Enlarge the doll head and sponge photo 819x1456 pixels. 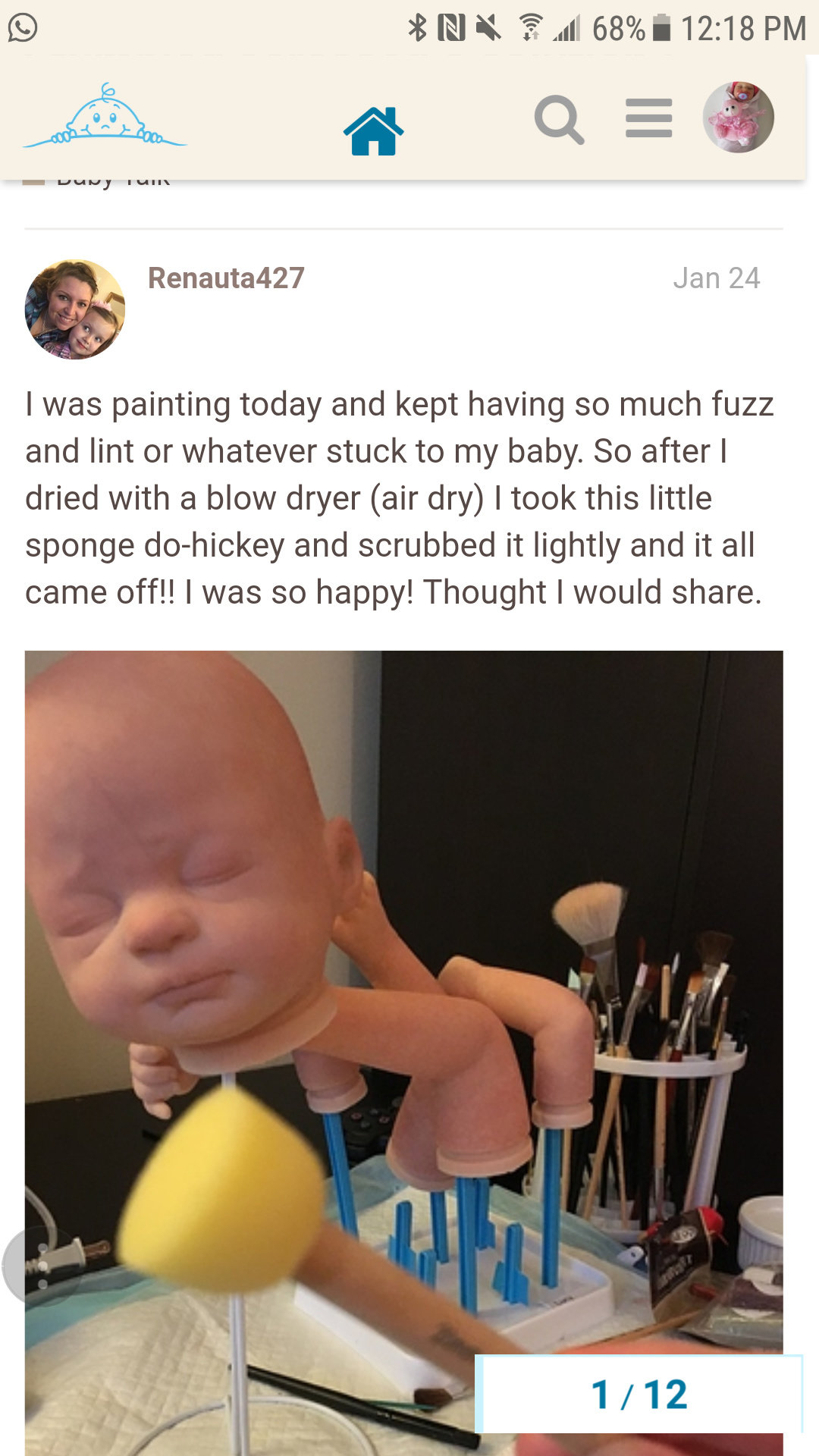(x=403, y=1053)
